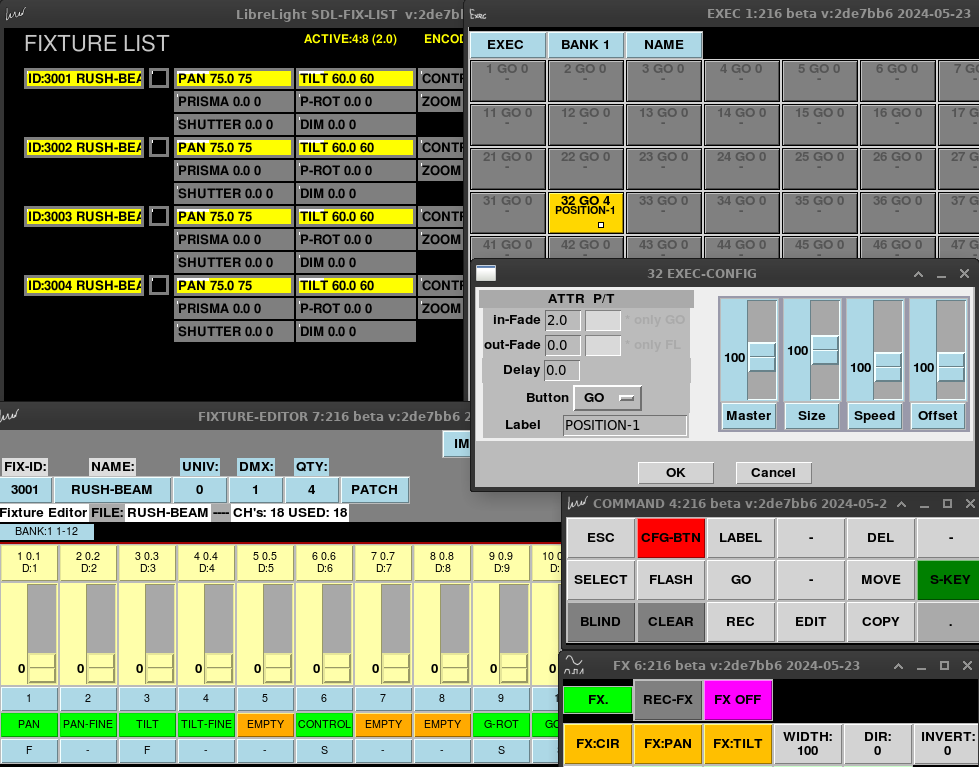The height and width of the screenshot is (767, 979).
Task: Click the CFG-BTN red command button
Action: (670, 537)
